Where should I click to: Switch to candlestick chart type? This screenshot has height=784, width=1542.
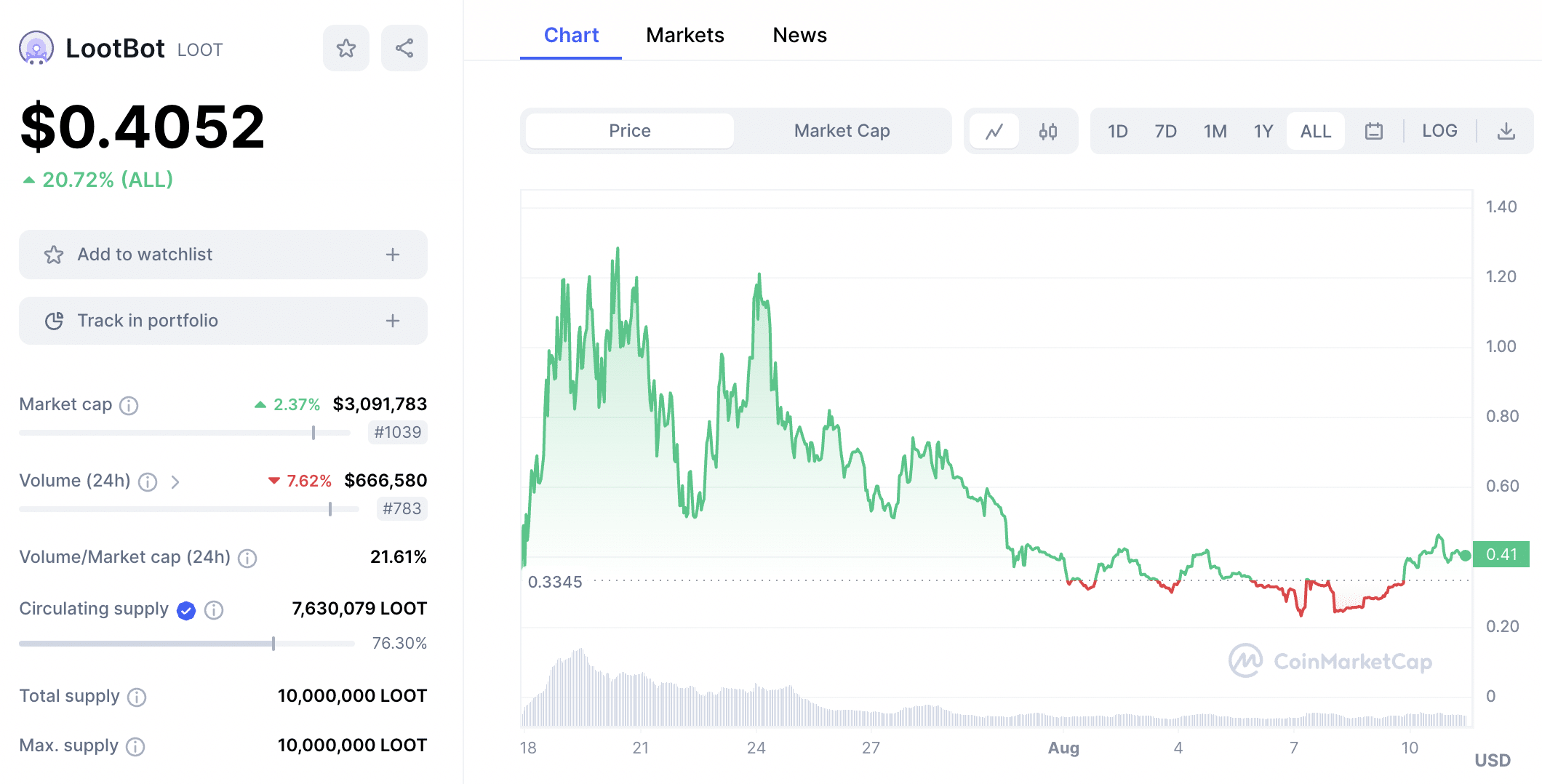pyautogui.click(x=1048, y=131)
